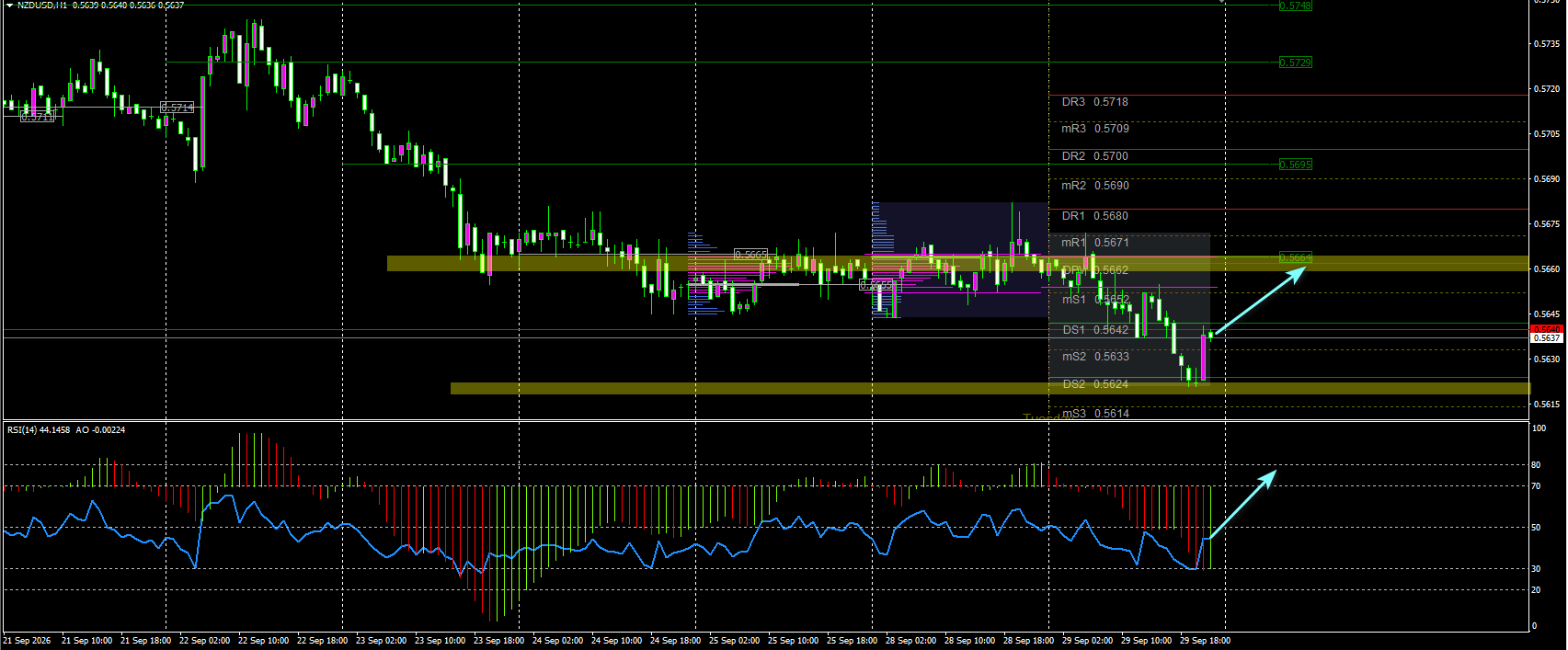Click the 70 level on indicator scale

click(x=1537, y=486)
